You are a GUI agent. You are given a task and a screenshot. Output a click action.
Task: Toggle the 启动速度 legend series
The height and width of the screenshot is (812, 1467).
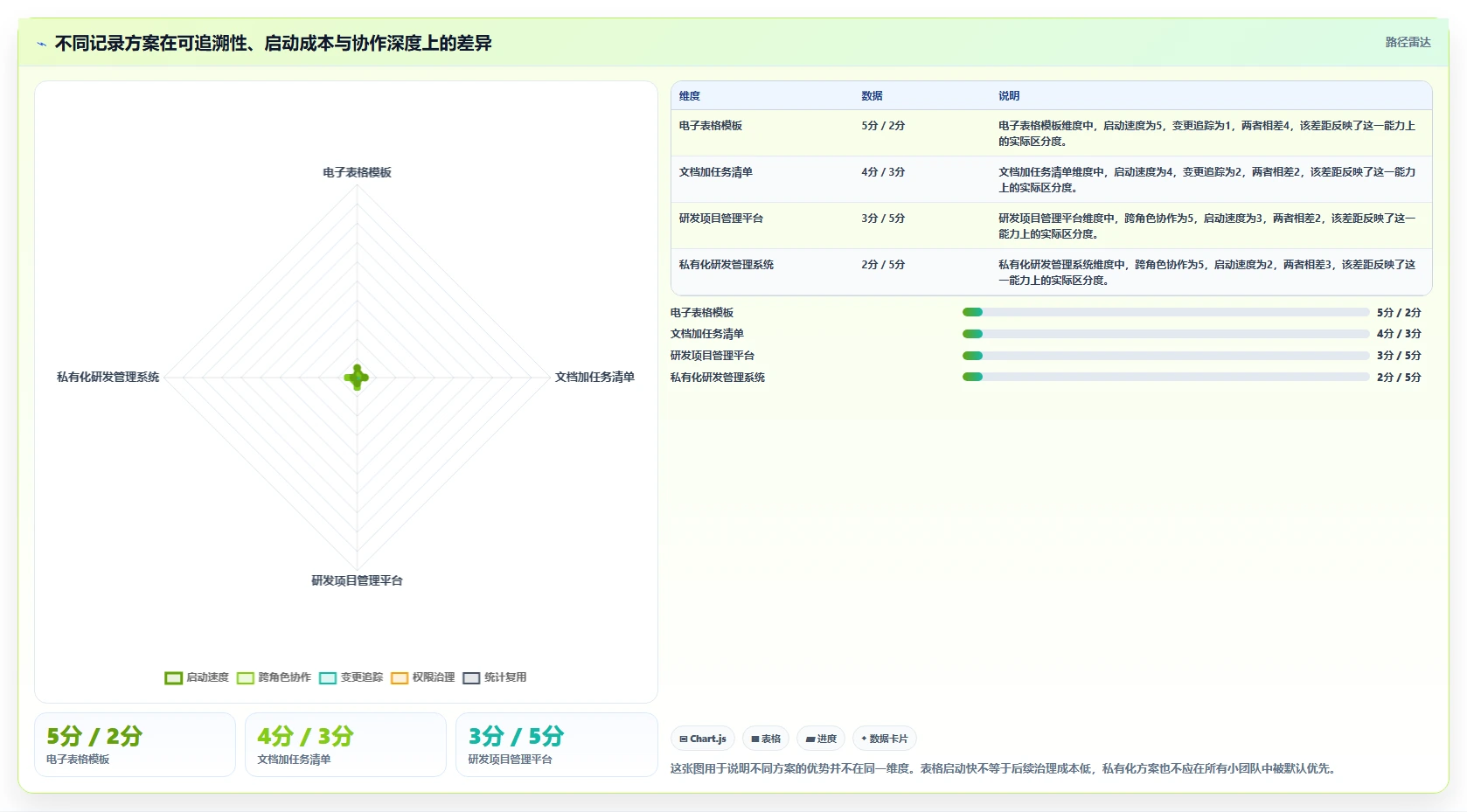[x=197, y=677]
